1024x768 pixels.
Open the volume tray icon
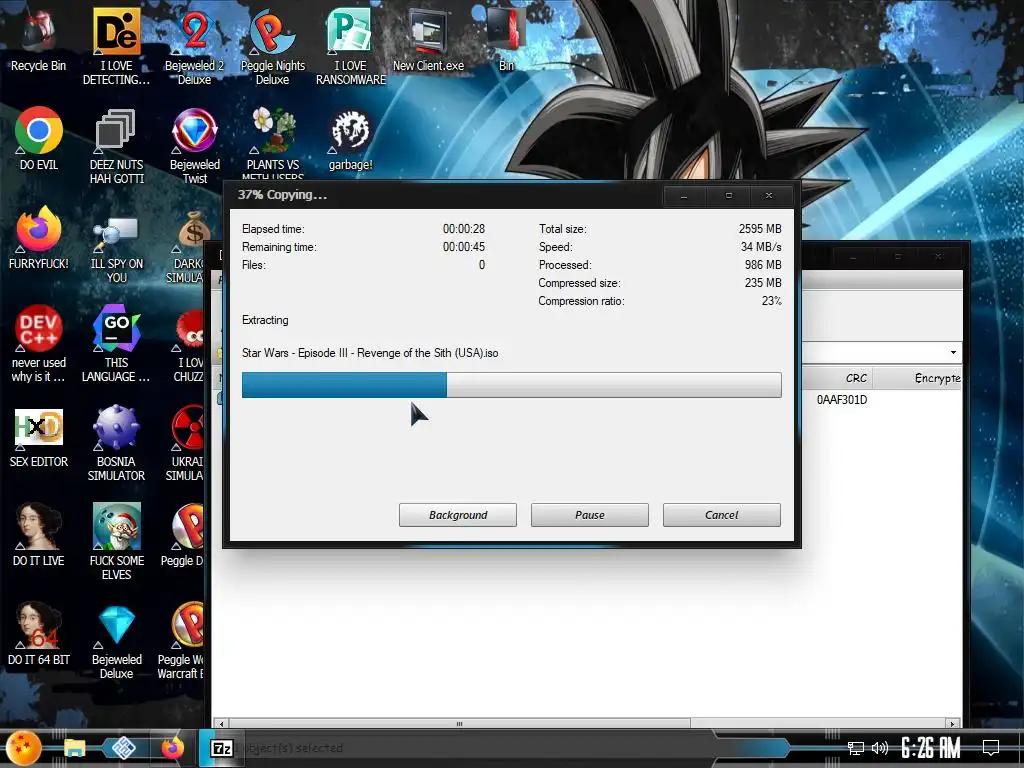(880, 748)
